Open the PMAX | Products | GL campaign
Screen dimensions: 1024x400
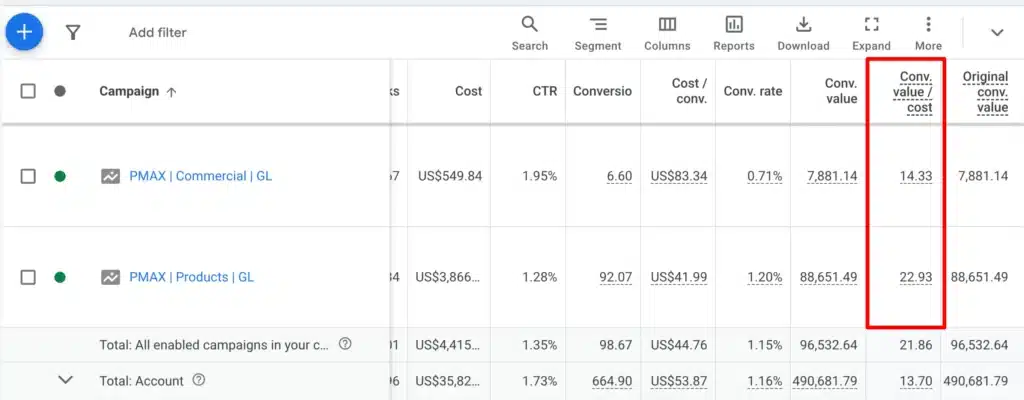tap(191, 277)
